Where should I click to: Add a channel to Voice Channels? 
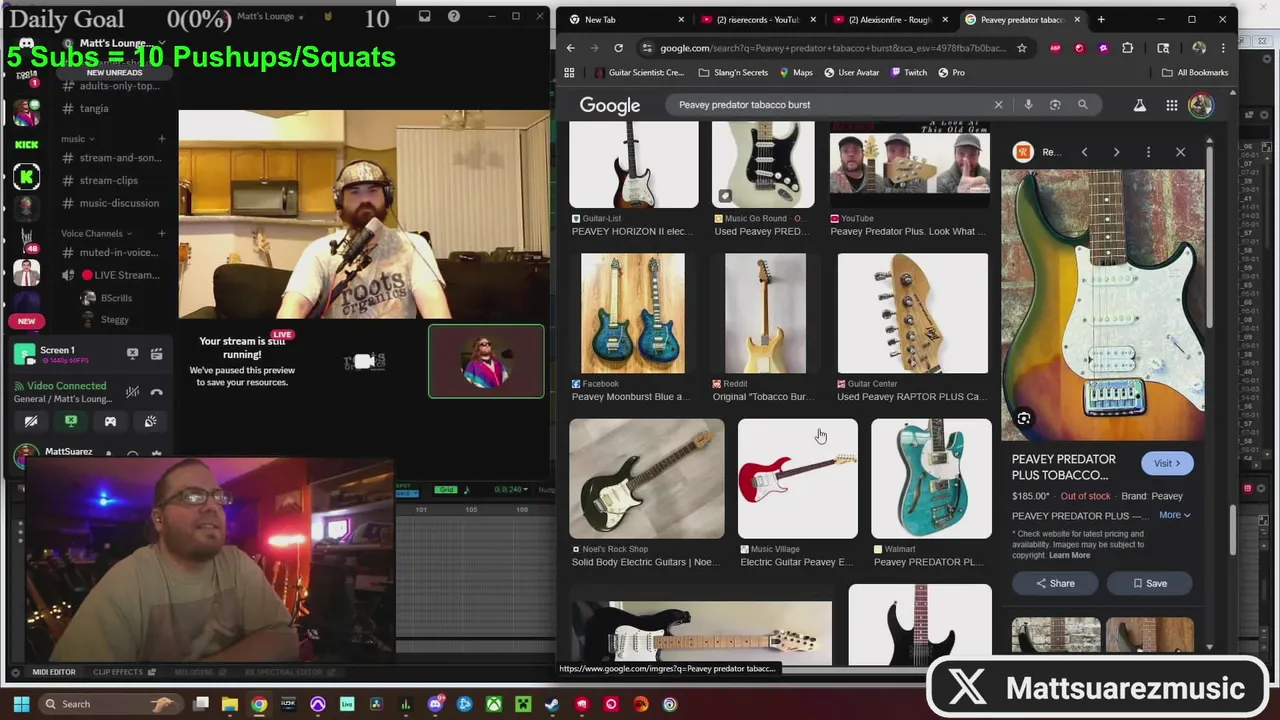pos(161,233)
